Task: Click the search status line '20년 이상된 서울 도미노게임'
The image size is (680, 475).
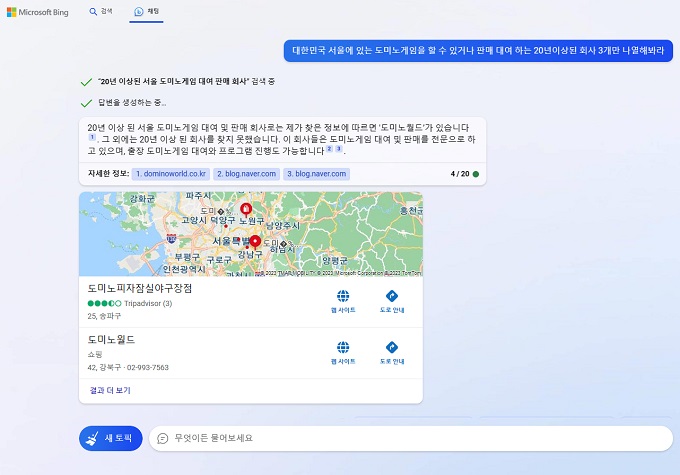Action: pos(186,82)
